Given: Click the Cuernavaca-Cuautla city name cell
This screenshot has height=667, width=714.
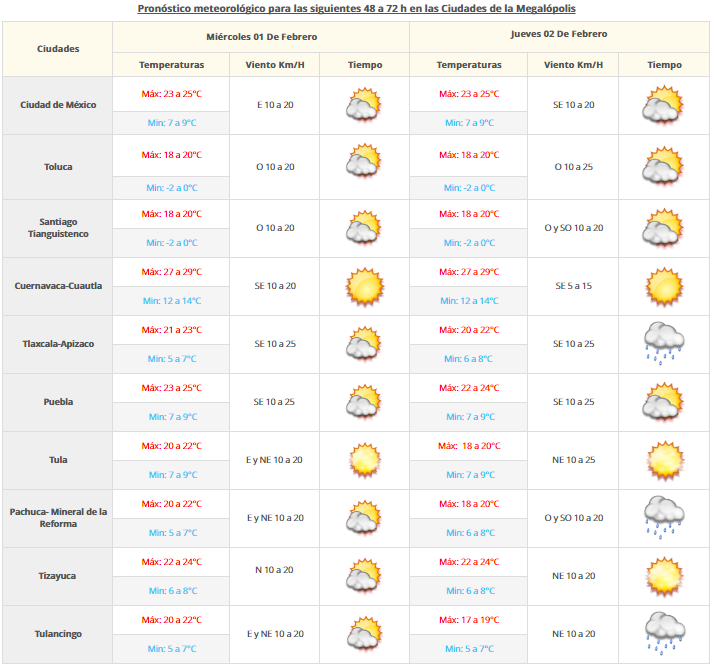Looking at the screenshot, I should click(x=58, y=286).
